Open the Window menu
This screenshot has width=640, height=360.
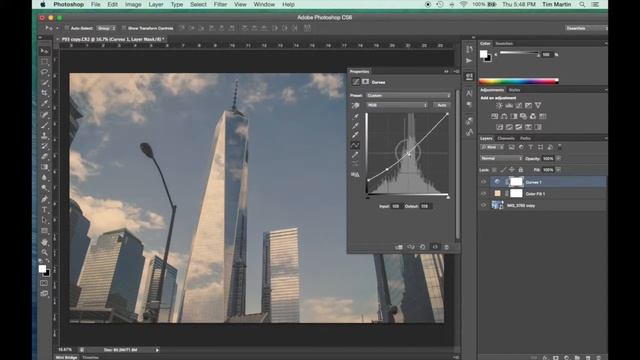pyautogui.click(x=264, y=4)
